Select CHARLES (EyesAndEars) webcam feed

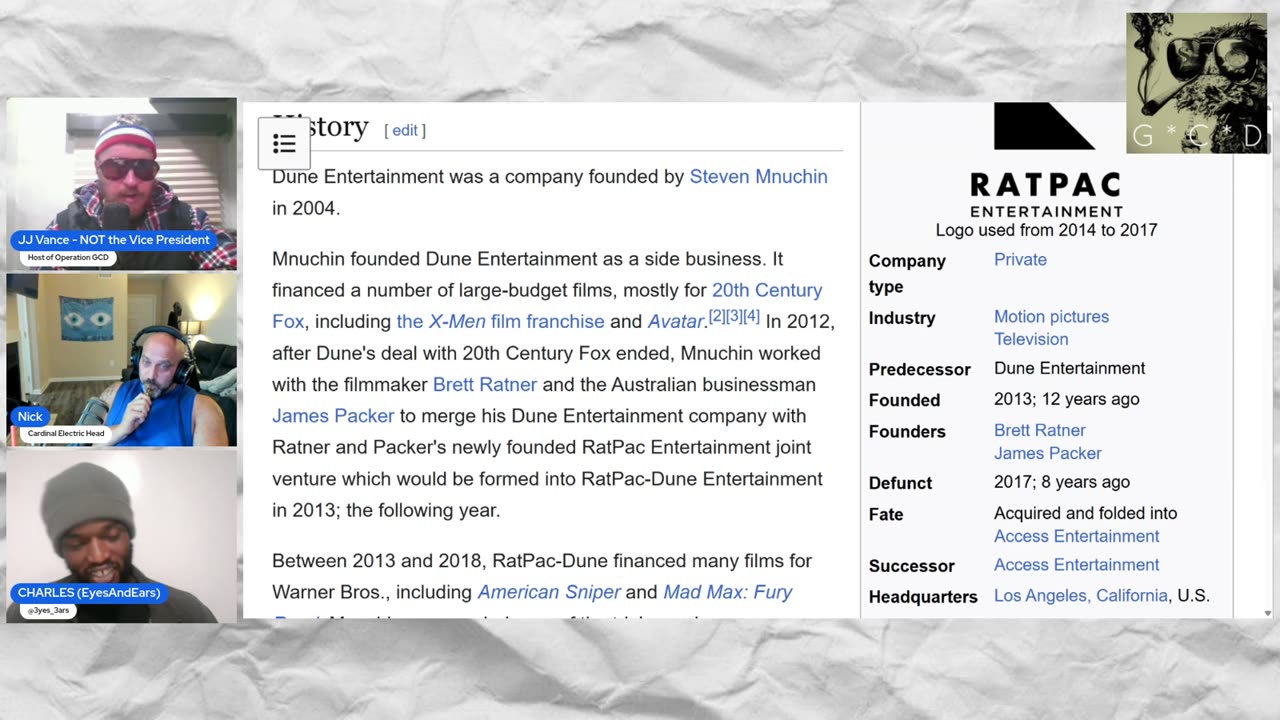click(x=122, y=536)
